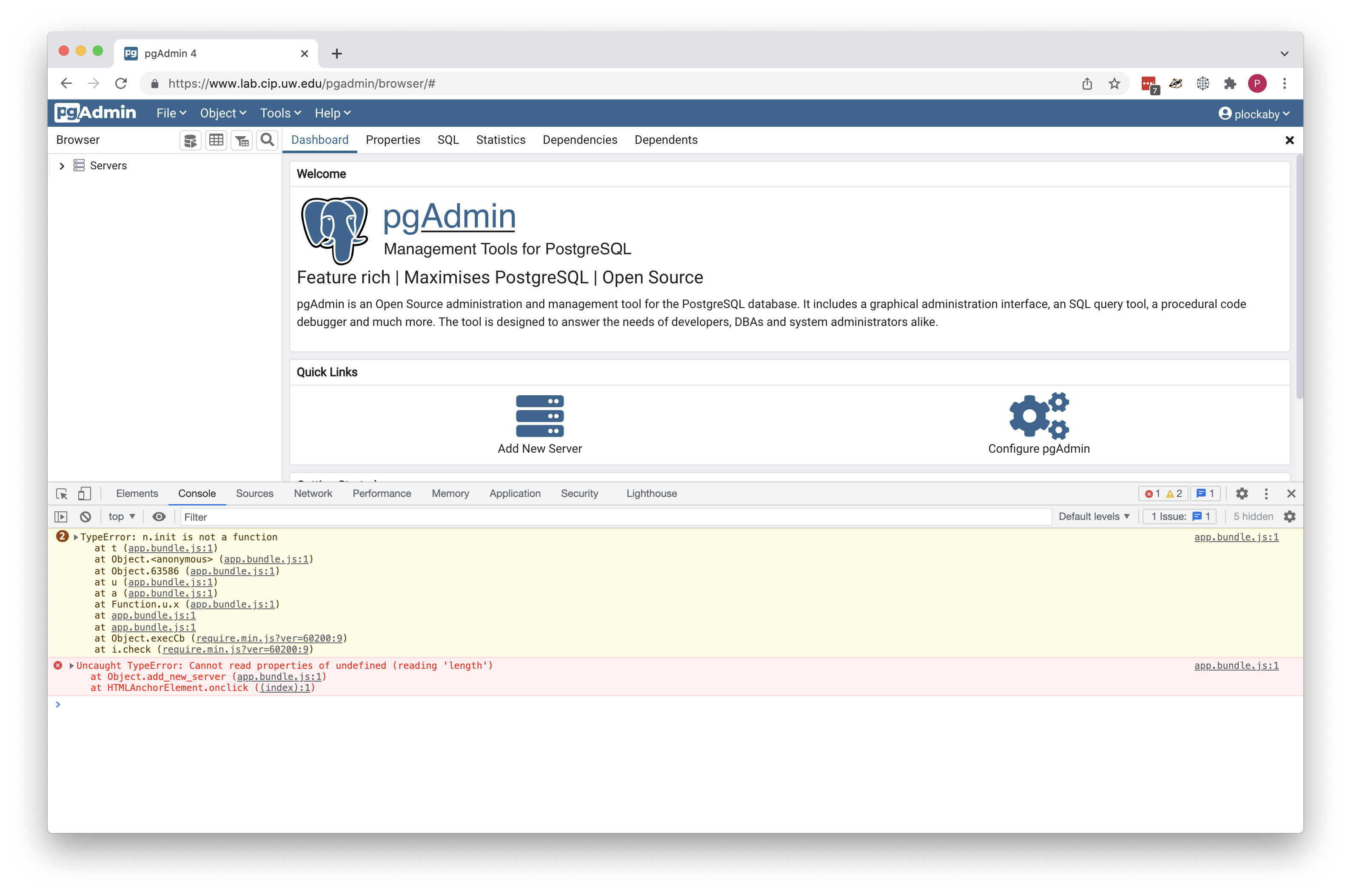This screenshot has width=1351, height=896.
Task: Click the pgAdmin logo in the header
Action: (x=95, y=113)
